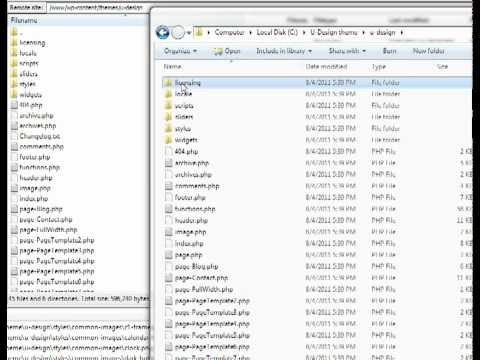Click page.php file icon in Explorer
Image resolution: width=480 pixels, height=360 pixels.
coord(169,255)
